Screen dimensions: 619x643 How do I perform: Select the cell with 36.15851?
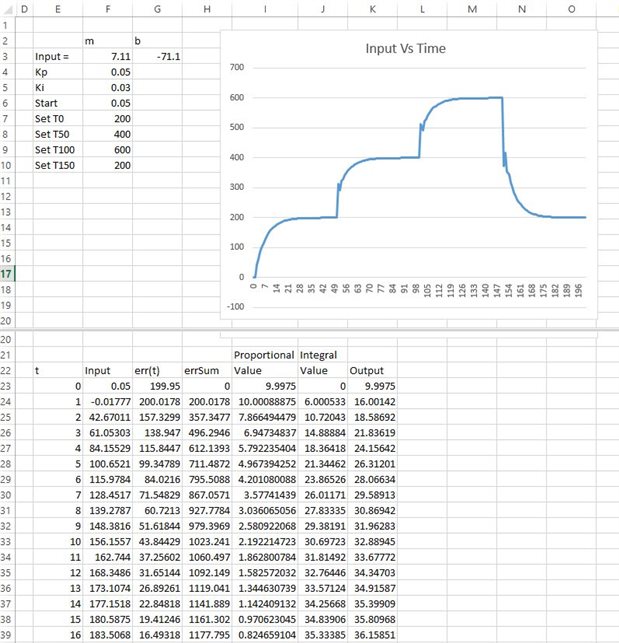pos(372,635)
